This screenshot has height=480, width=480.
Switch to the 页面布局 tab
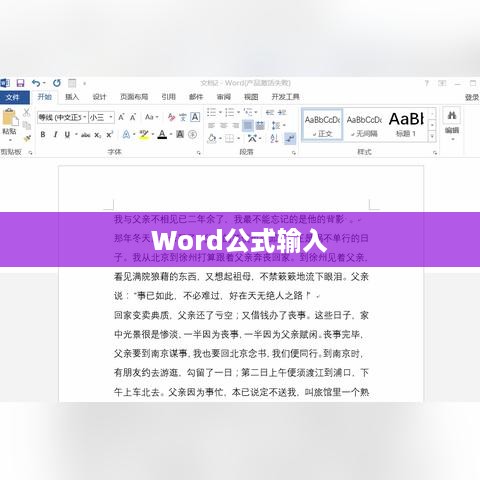(134, 97)
